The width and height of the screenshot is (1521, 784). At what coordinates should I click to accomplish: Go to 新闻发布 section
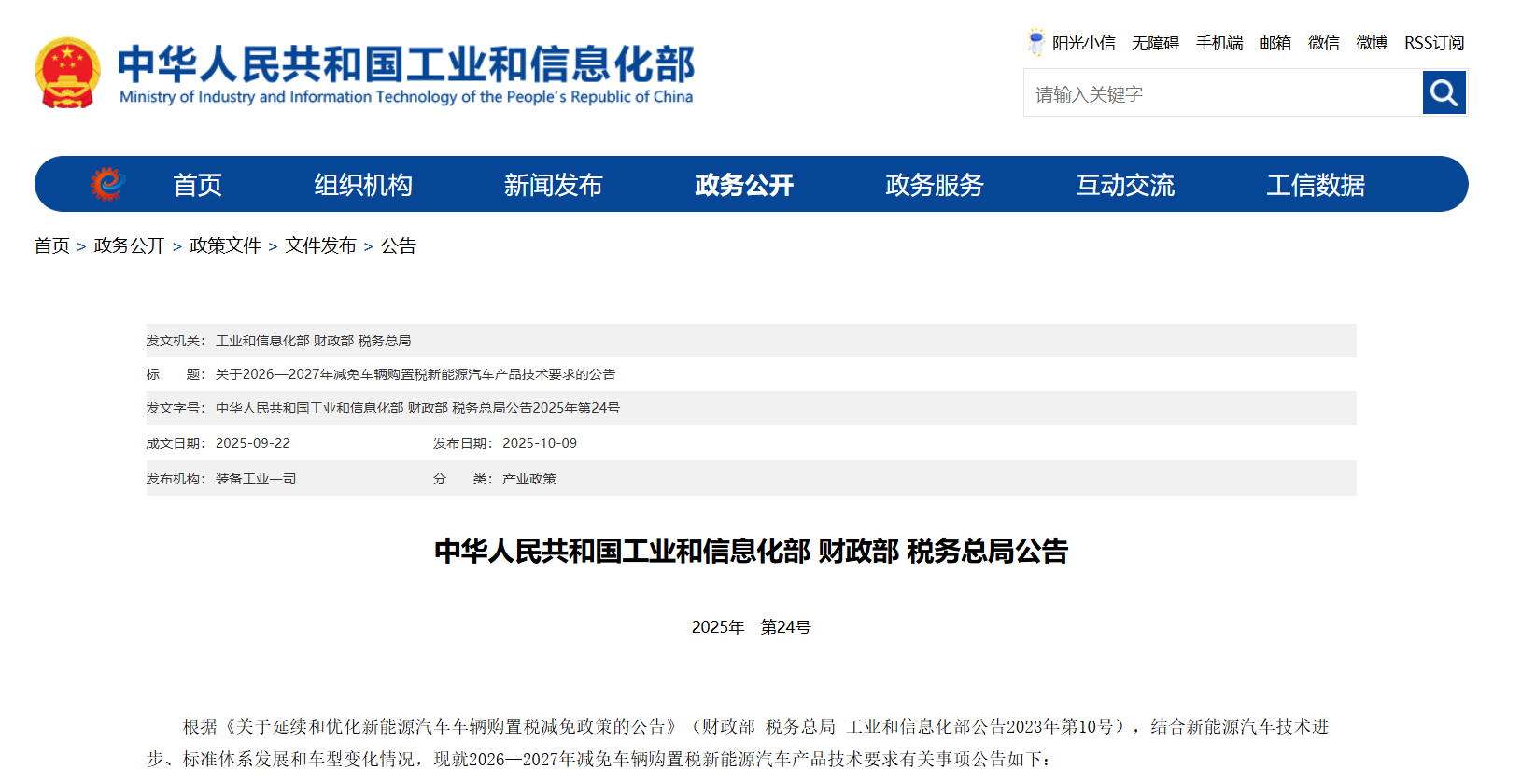click(553, 185)
